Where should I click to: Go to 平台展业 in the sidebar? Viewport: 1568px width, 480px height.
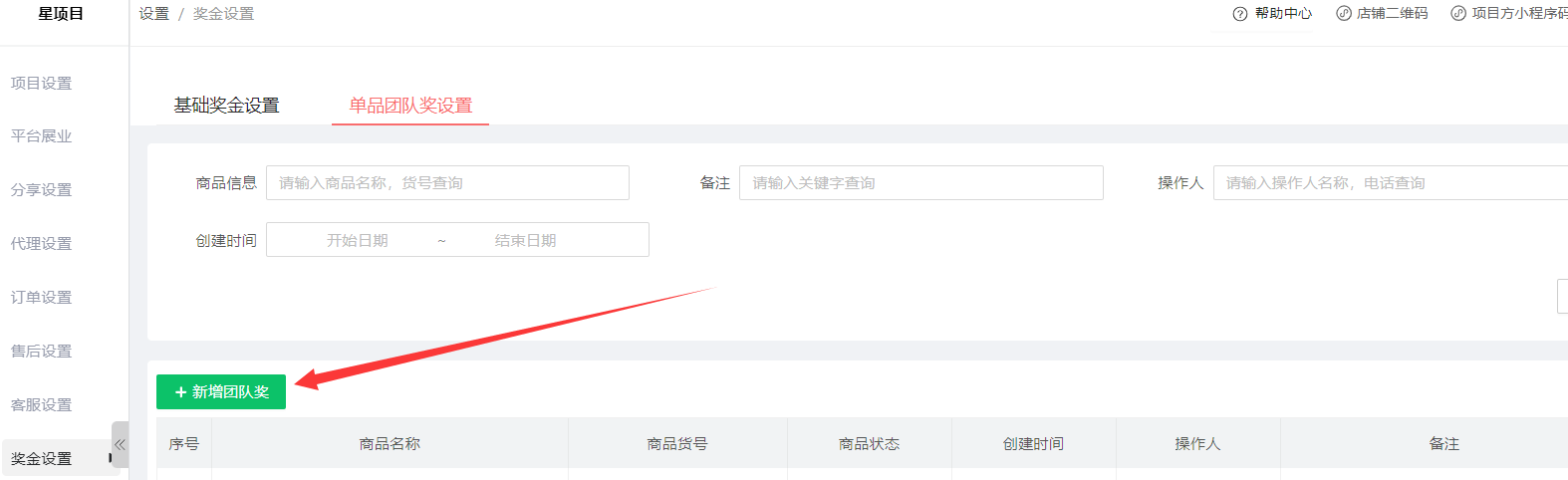[x=42, y=136]
